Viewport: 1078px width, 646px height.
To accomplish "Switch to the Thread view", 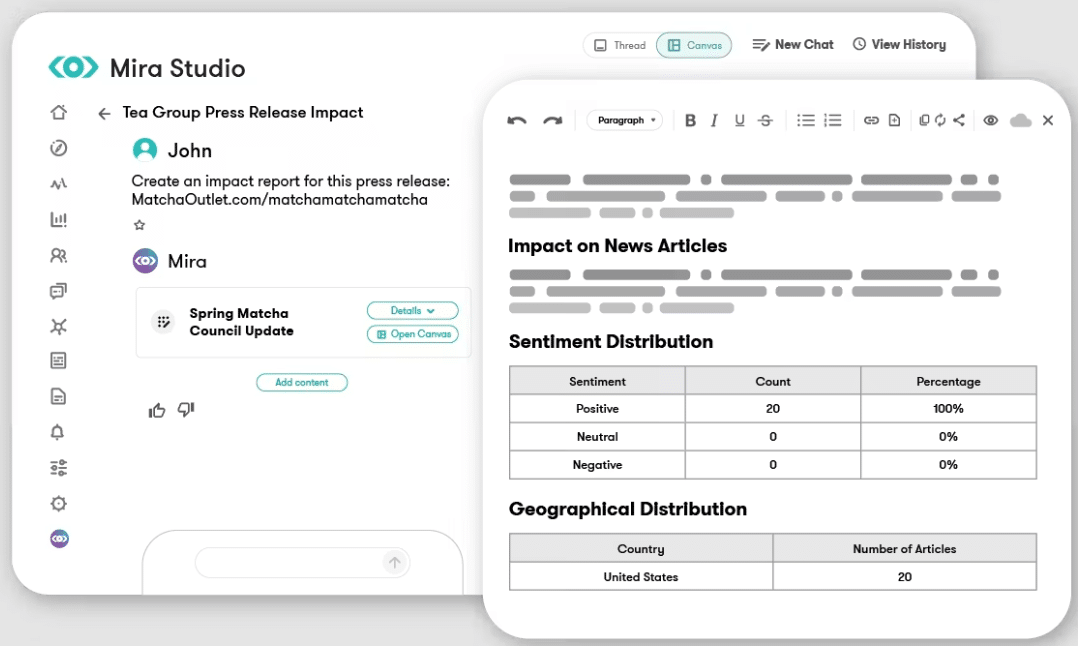I will click(620, 45).
